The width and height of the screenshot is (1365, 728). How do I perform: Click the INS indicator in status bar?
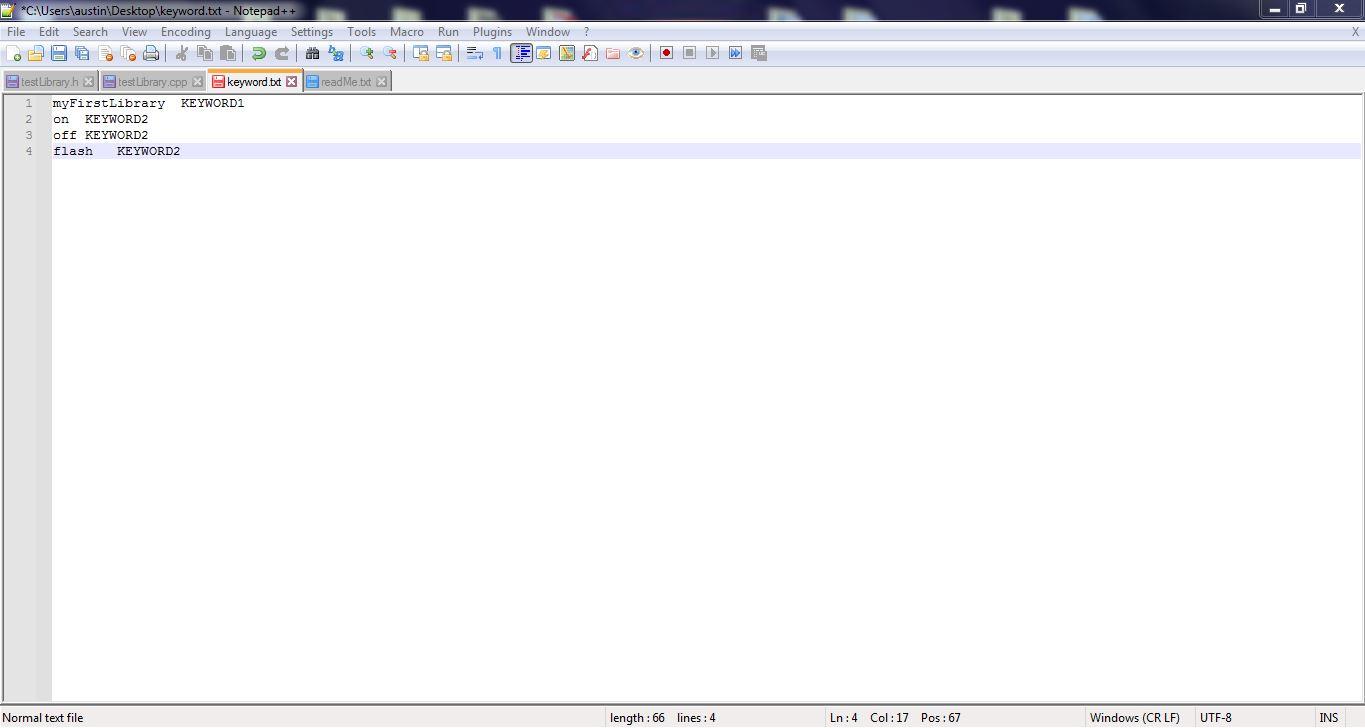click(1328, 717)
